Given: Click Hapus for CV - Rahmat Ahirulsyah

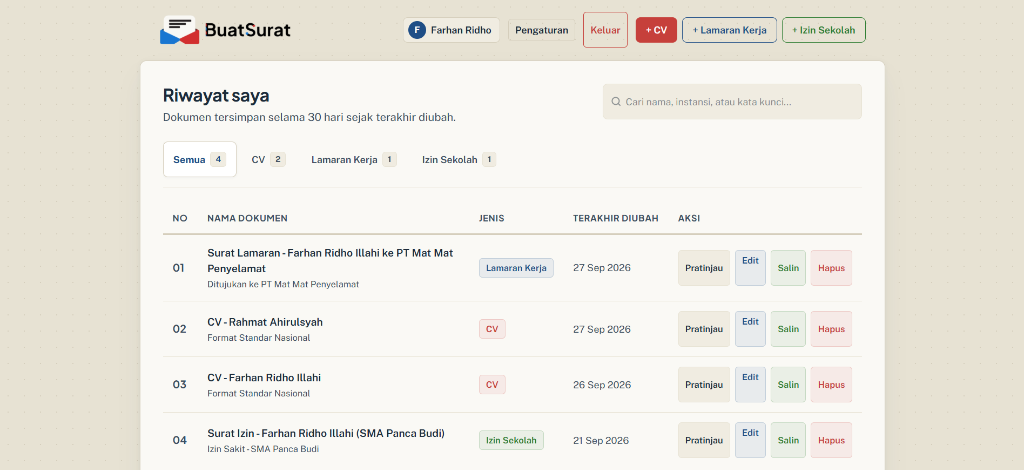Looking at the screenshot, I should point(831,329).
